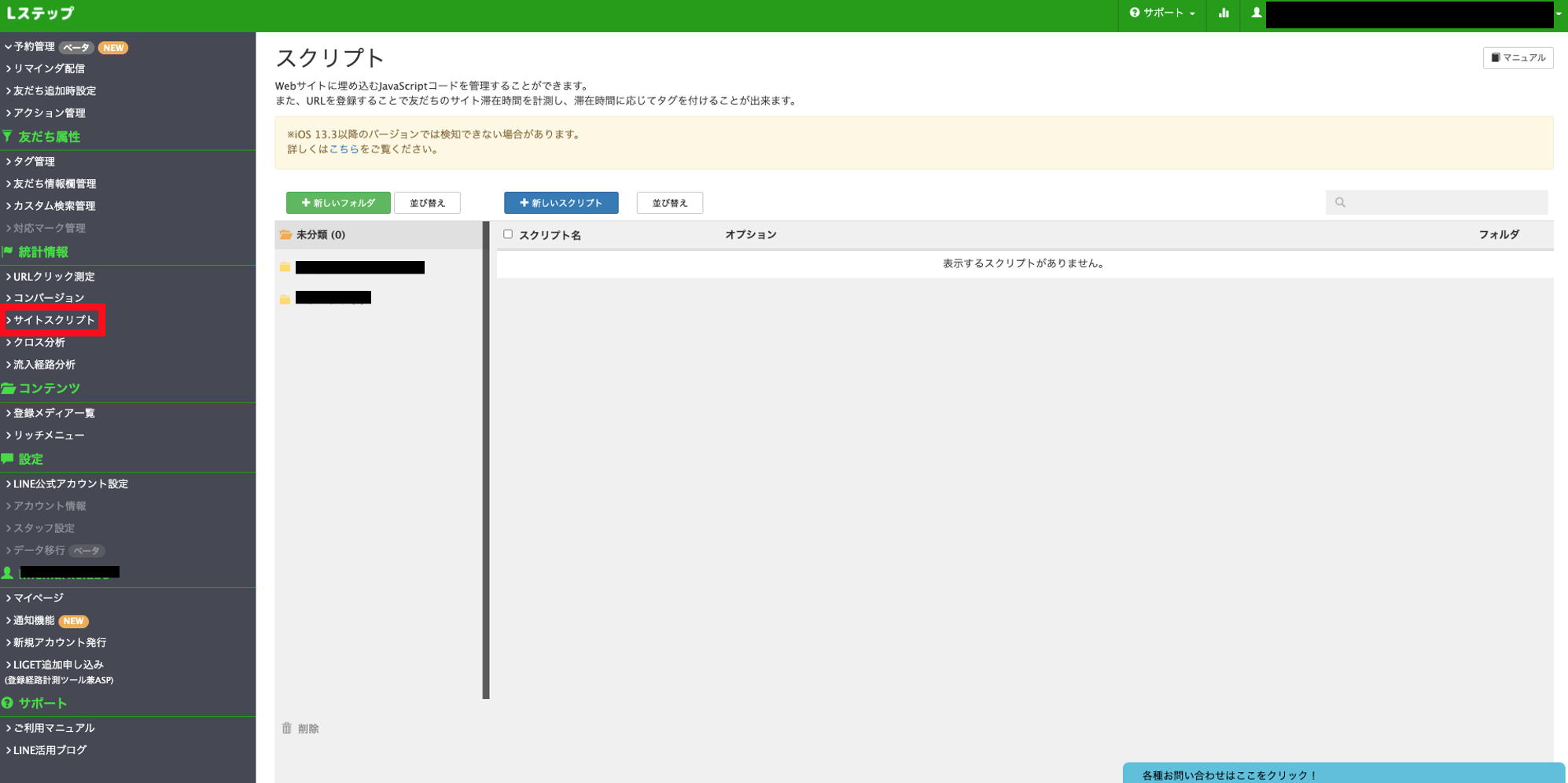Screen dimensions: 1568x783
Task: Click the search magnifier icon
Action: (x=1340, y=203)
